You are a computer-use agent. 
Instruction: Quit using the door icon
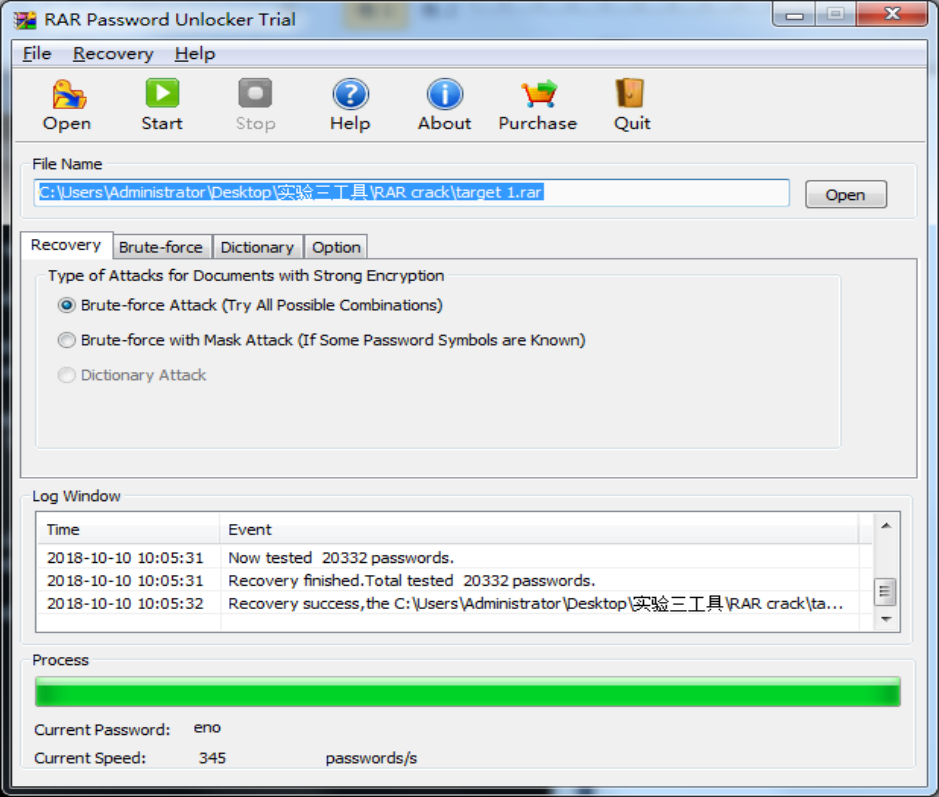tap(631, 94)
